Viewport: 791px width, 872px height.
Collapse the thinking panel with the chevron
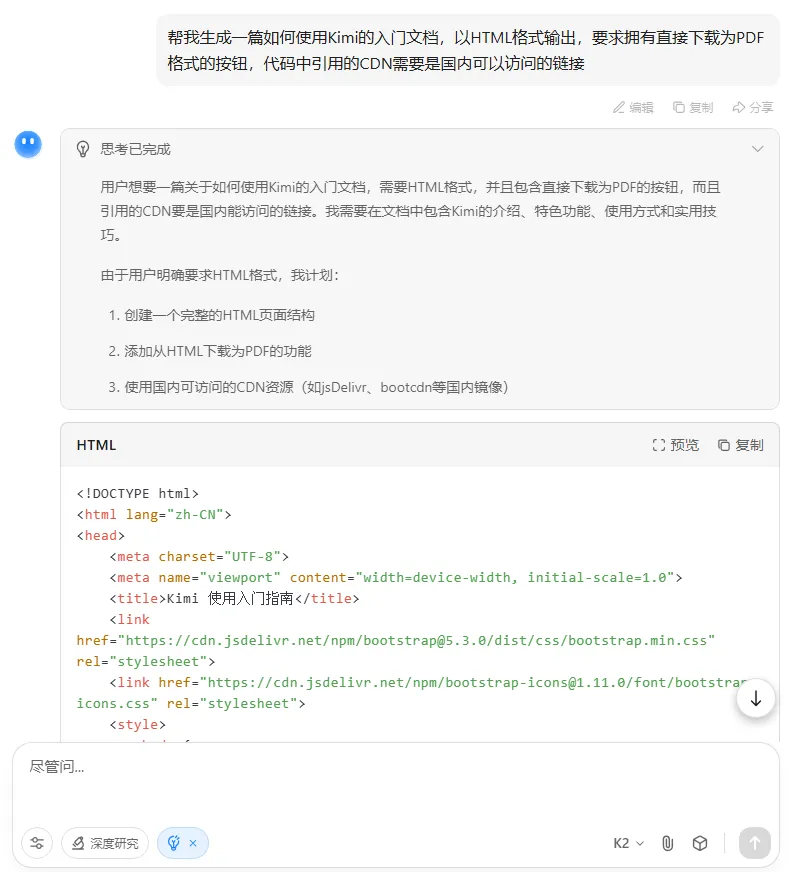pyautogui.click(x=757, y=149)
